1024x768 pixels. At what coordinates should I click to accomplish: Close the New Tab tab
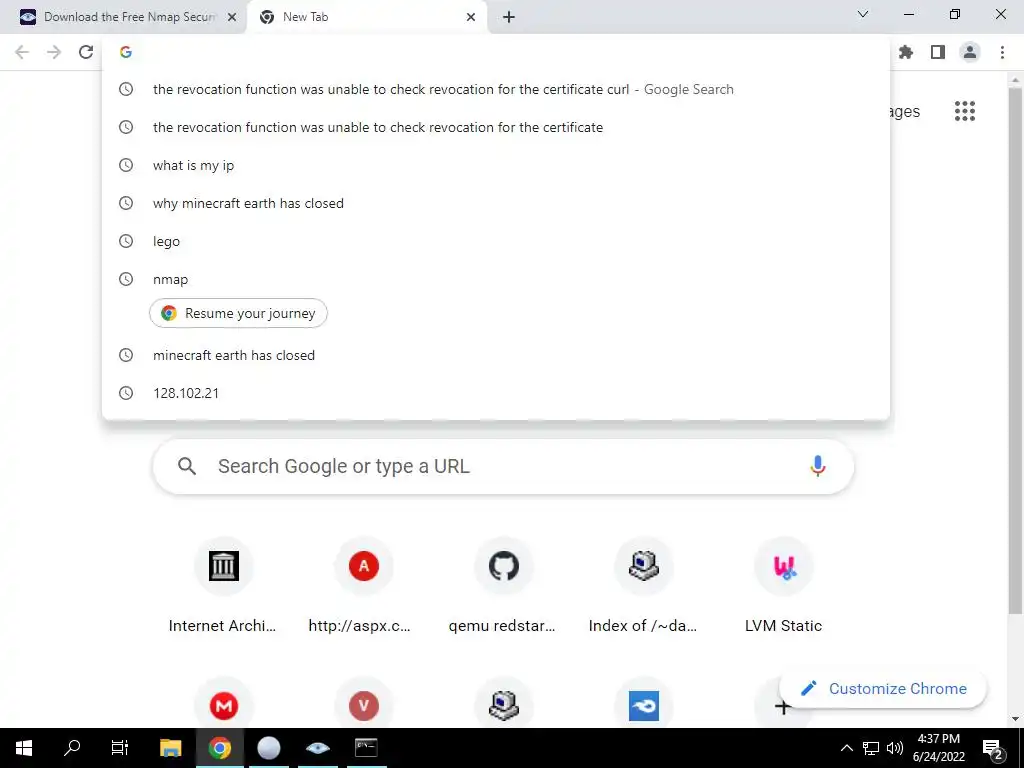[x=471, y=17]
